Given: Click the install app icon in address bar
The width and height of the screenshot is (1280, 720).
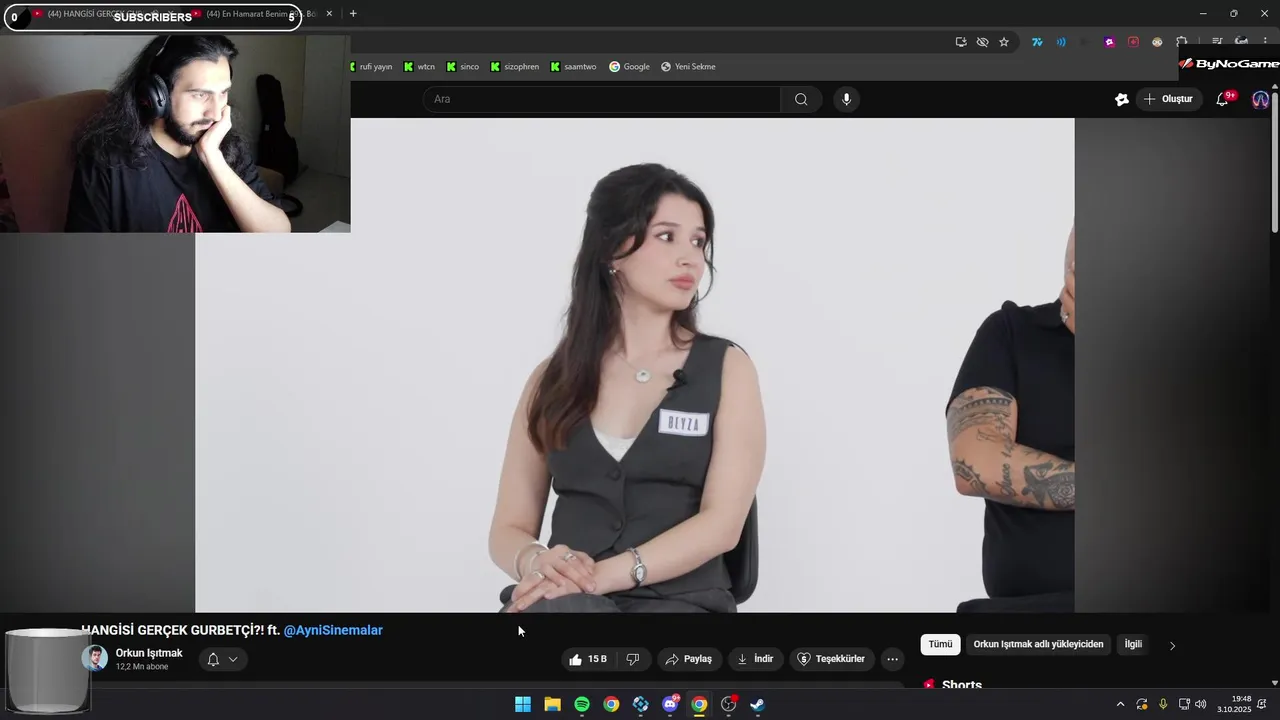Looking at the screenshot, I should pyautogui.click(x=961, y=42).
